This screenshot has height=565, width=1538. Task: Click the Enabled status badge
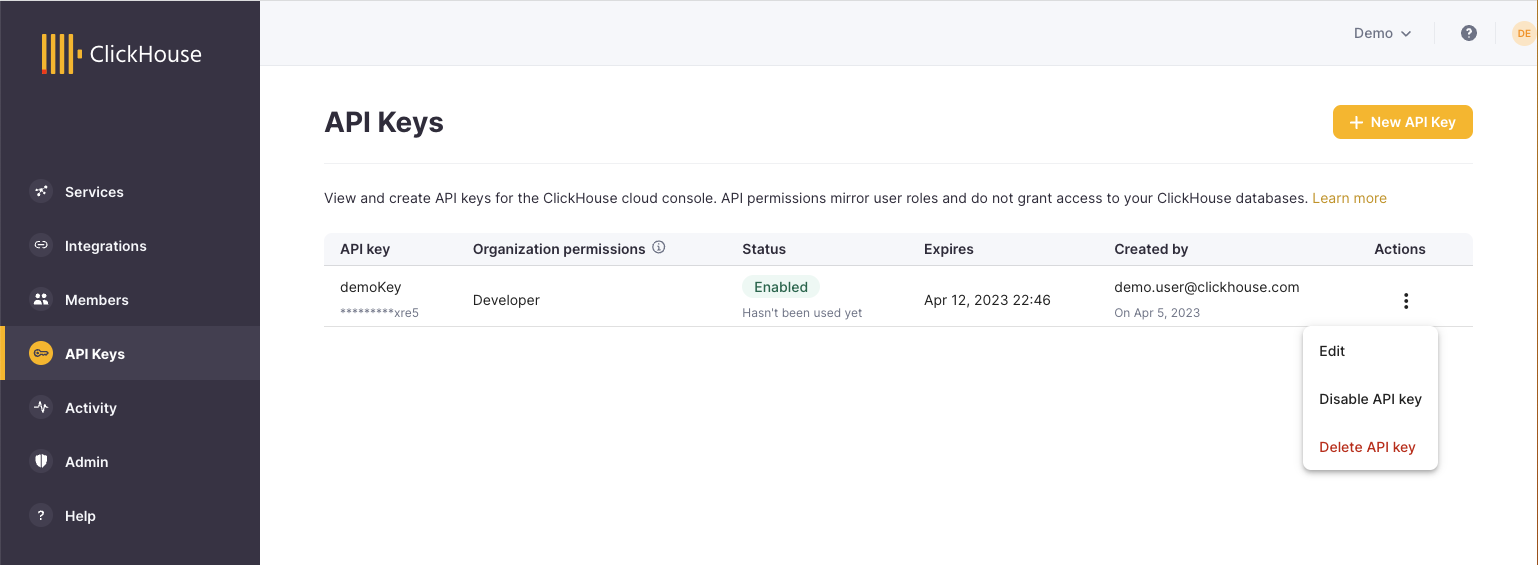(x=781, y=287)
